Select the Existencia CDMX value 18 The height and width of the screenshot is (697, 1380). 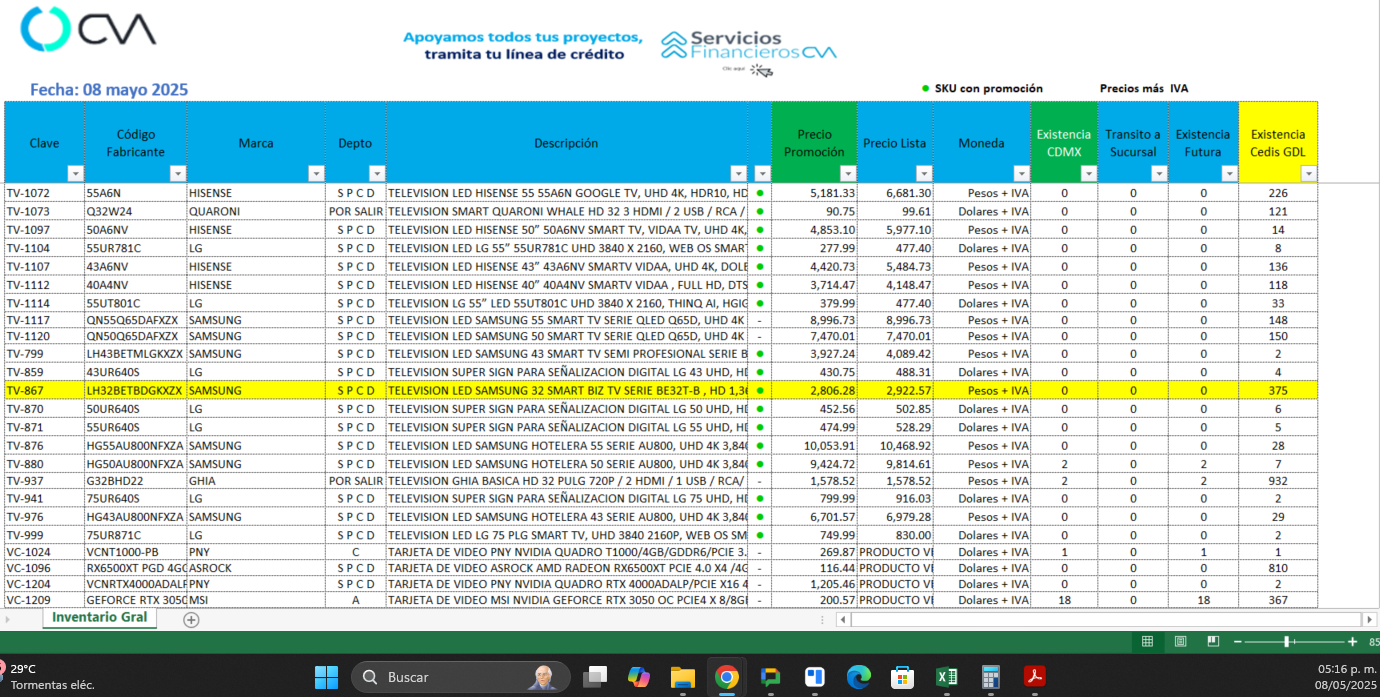(x=1064, y=600)
